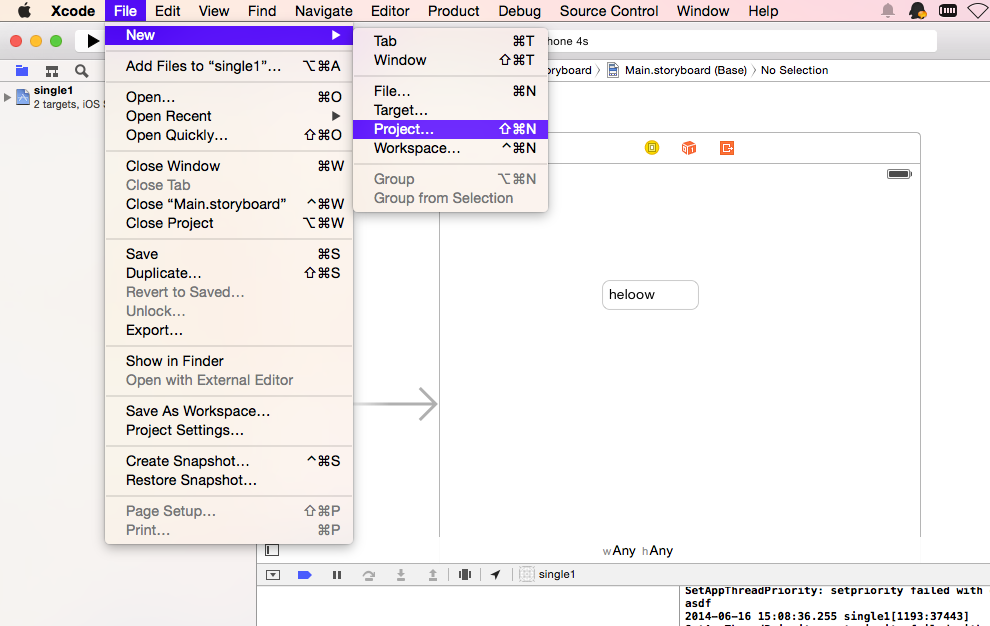Expand the single1 project disclosure triangle
This screenshot has height=626, width=990.
[x=7, y=97]
